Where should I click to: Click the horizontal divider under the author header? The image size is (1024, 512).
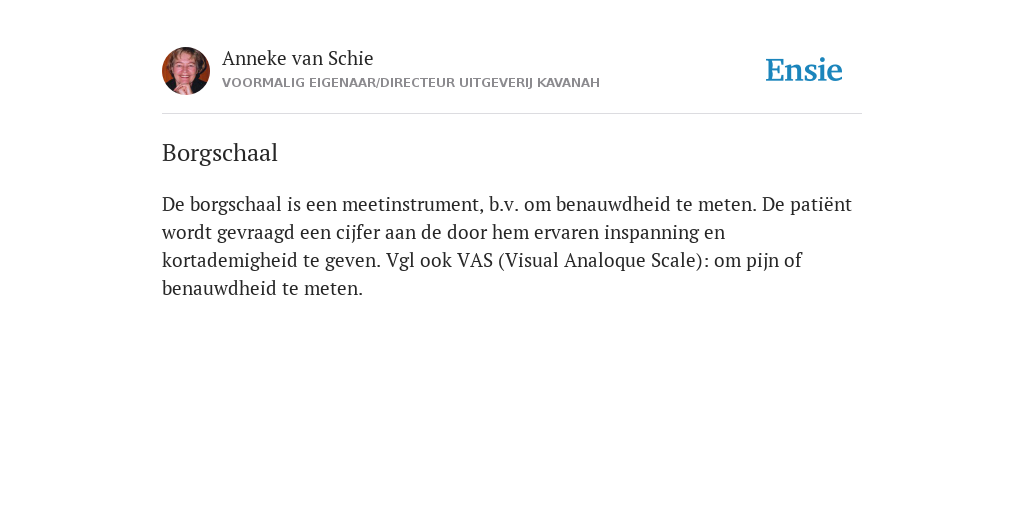pyautogui.click(x=512, y=114)
